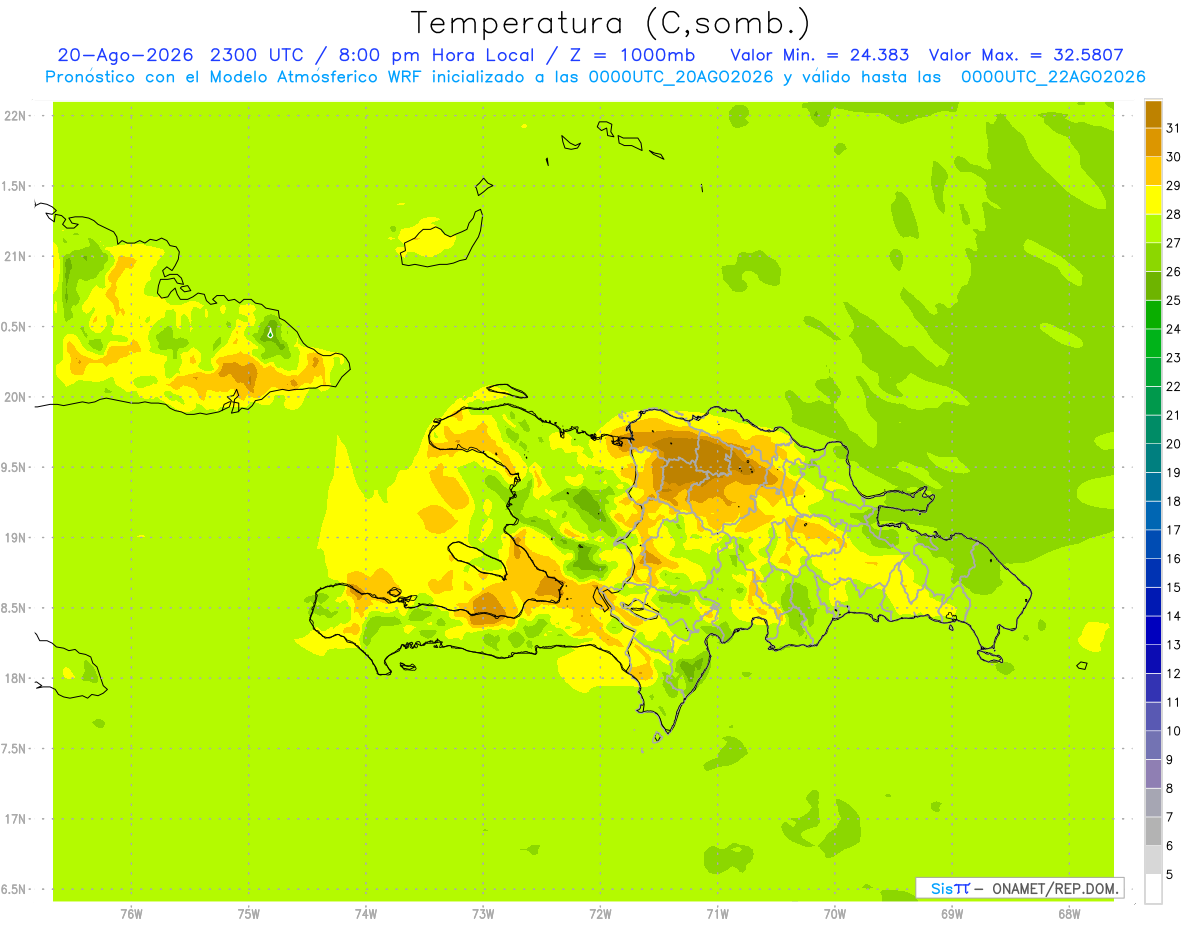
Task: Click the "20-Ago-2026" forecast date text
Action: pos(127,55)
